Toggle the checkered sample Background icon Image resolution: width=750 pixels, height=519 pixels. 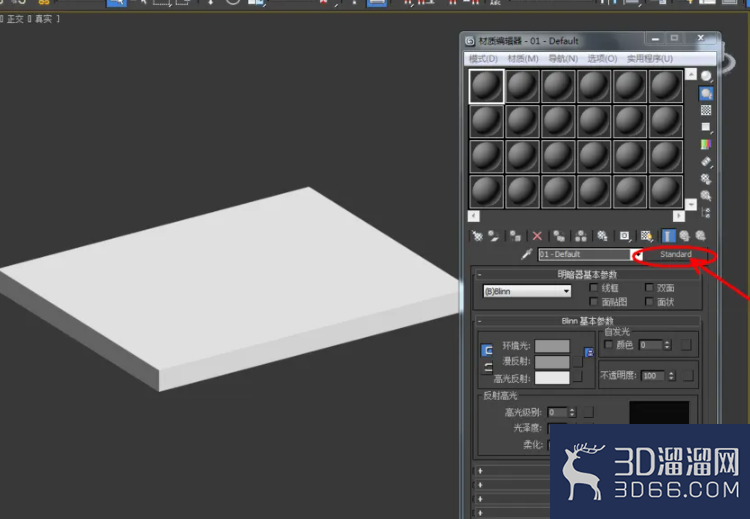coord(706,110)
